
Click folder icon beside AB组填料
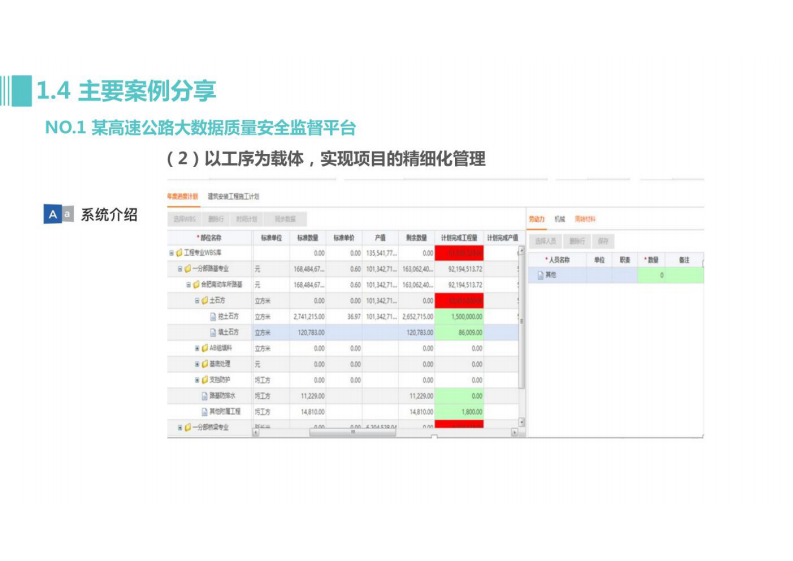point(205,348)
